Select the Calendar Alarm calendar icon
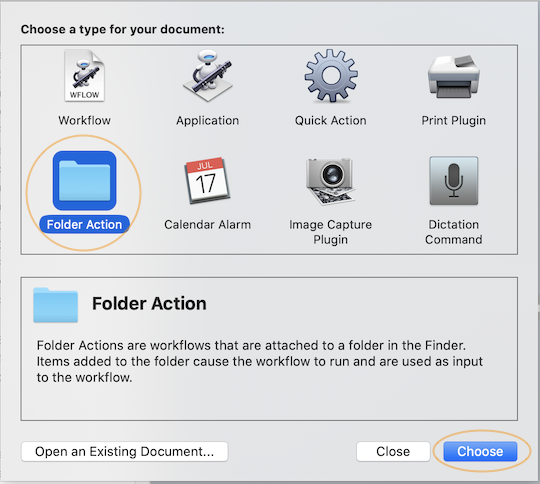Image resolution: width=540 pixels, height=484 pixels. [x=208, y=181]
